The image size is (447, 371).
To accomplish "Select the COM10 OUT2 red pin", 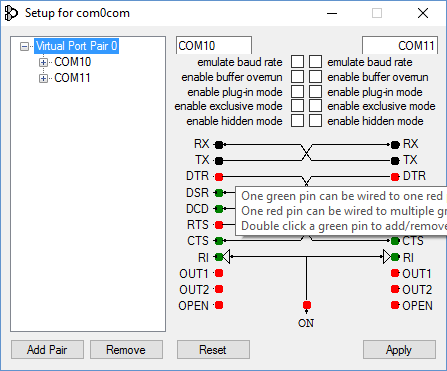I will 219,289.
